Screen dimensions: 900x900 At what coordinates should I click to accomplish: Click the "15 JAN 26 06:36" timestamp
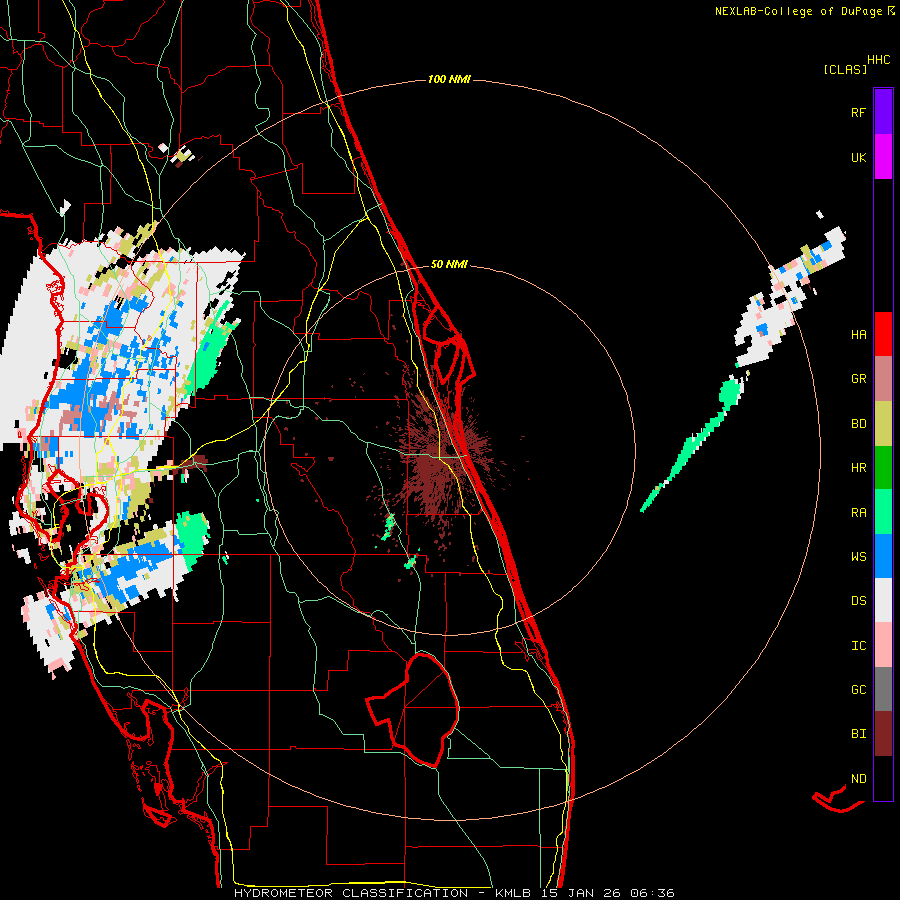click(607, 893)
